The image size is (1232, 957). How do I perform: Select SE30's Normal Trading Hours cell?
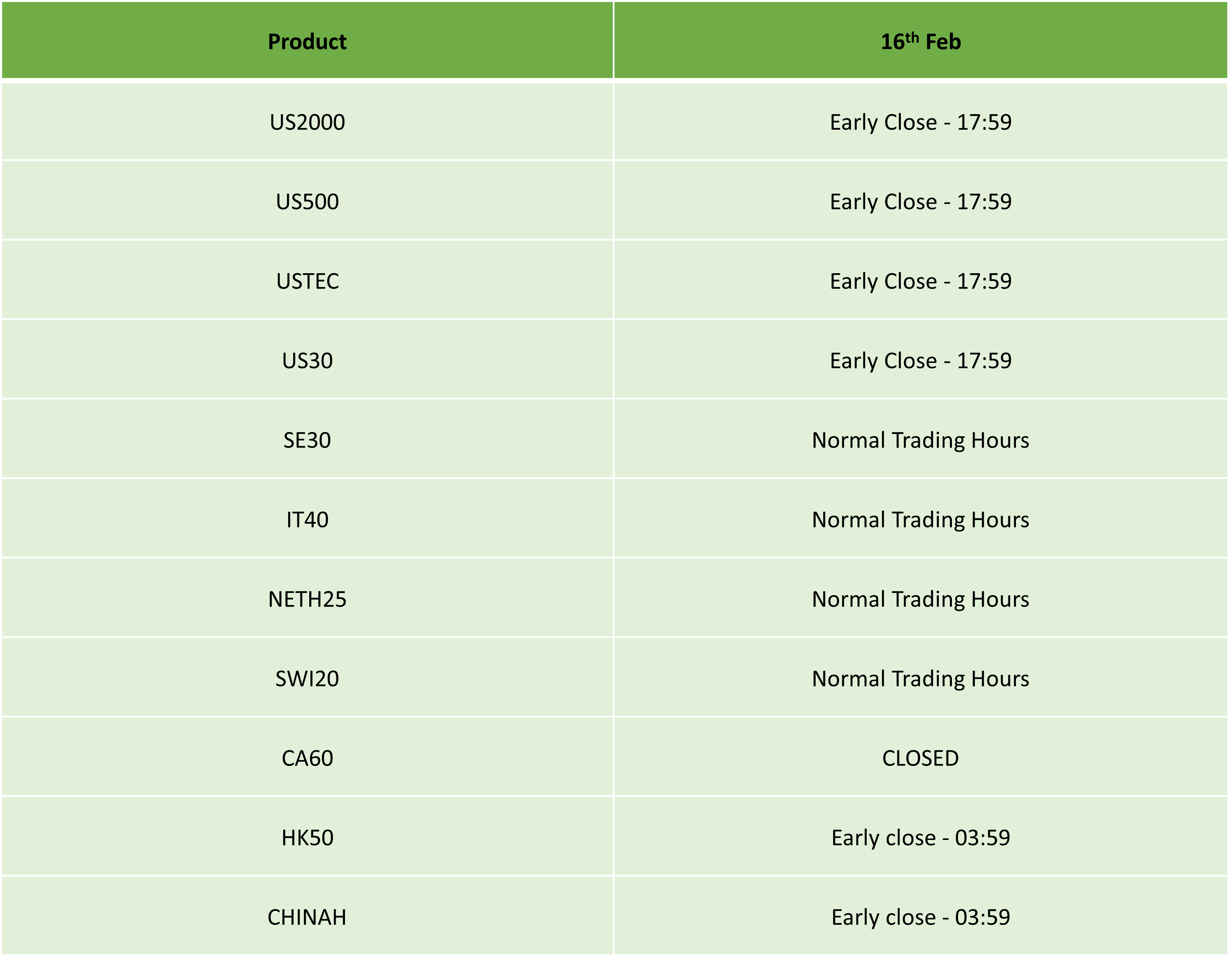(x=920, y=441)
